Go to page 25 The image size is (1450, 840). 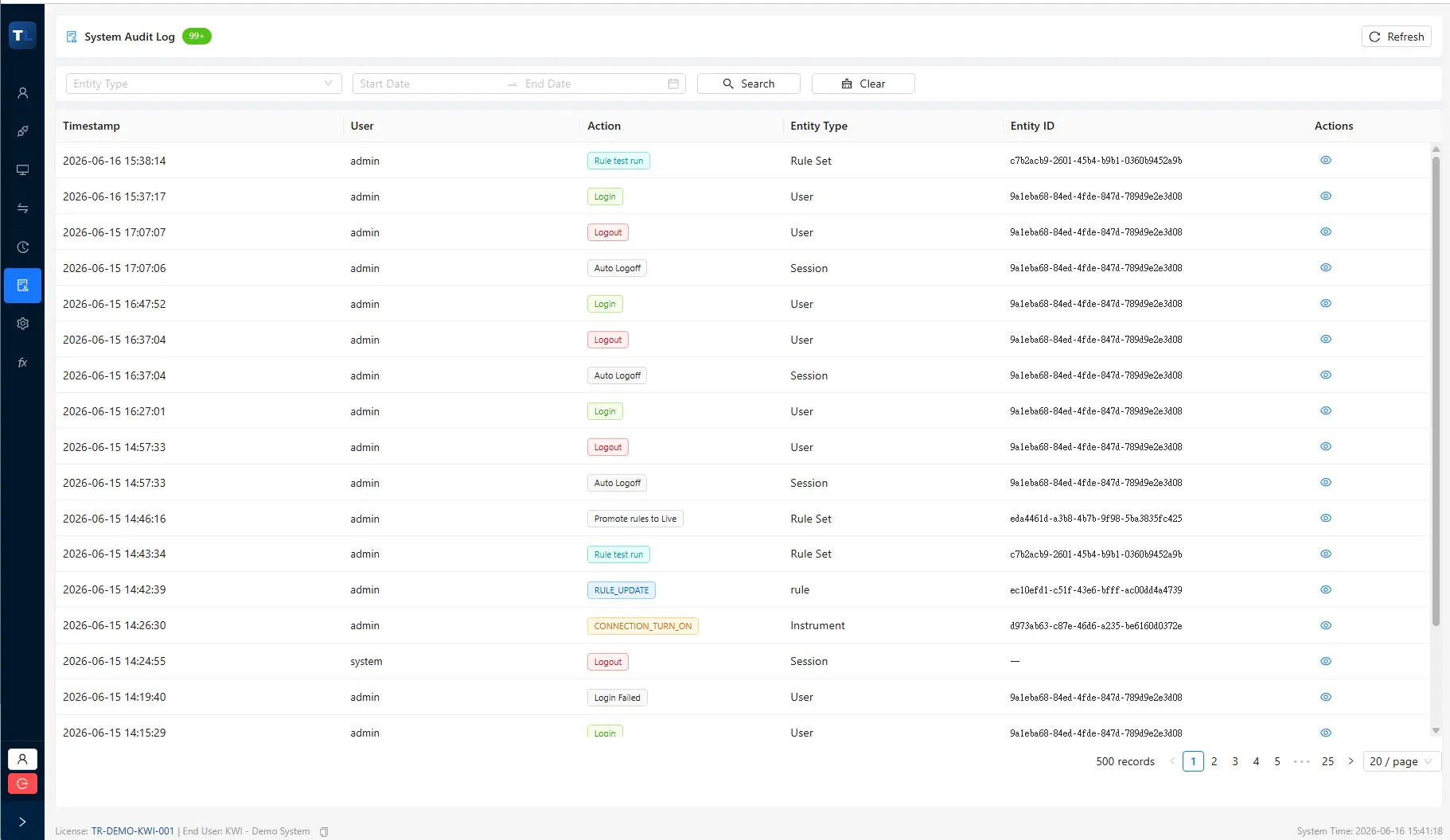pos(1327,761)
